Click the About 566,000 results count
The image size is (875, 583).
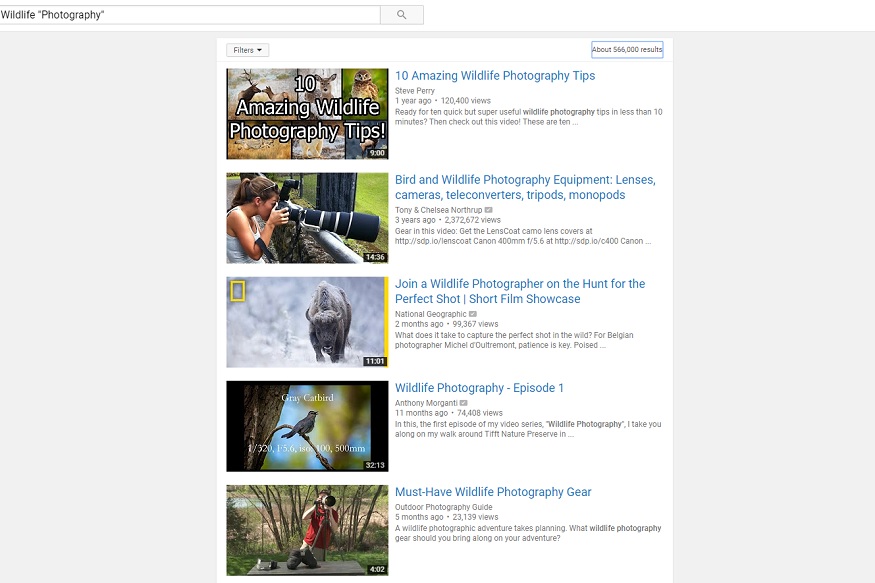(x=627, y=50)
